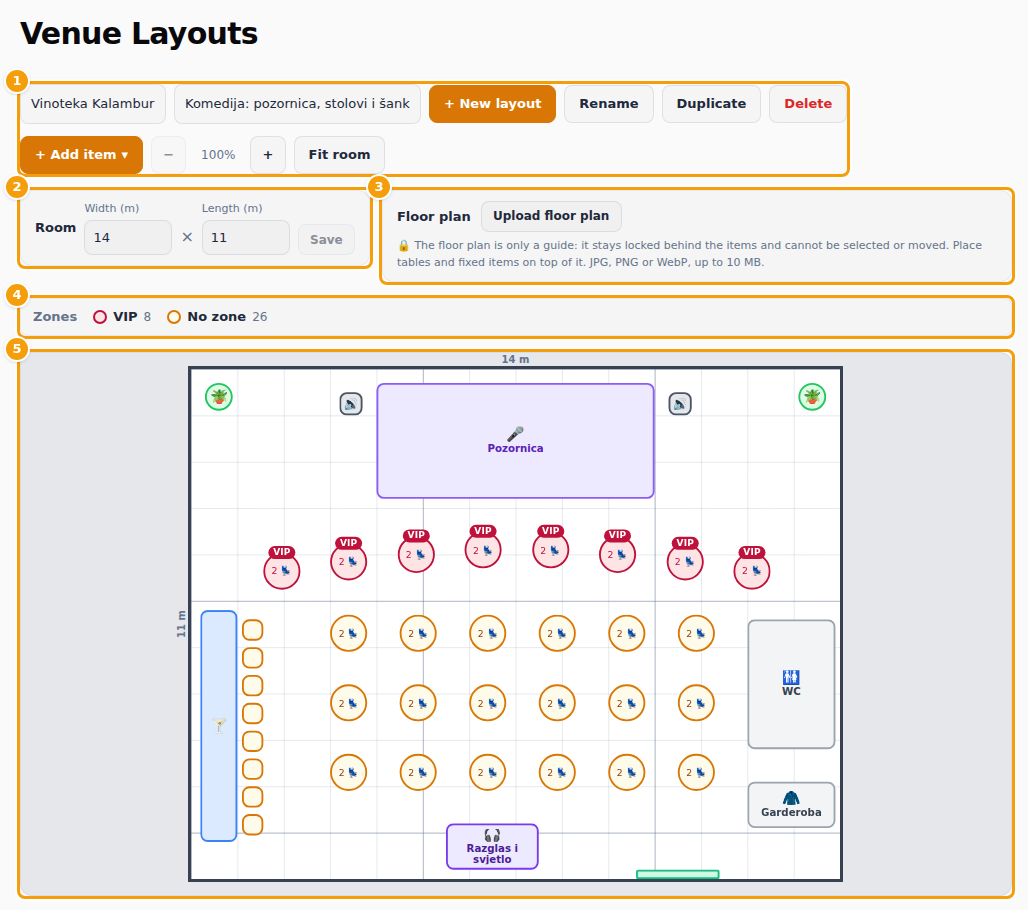
Task: Select the Pozornica stage item
Action: pos(515,441)
